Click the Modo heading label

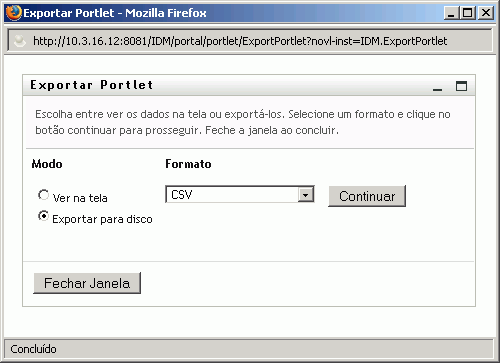[x=47, y=164]
